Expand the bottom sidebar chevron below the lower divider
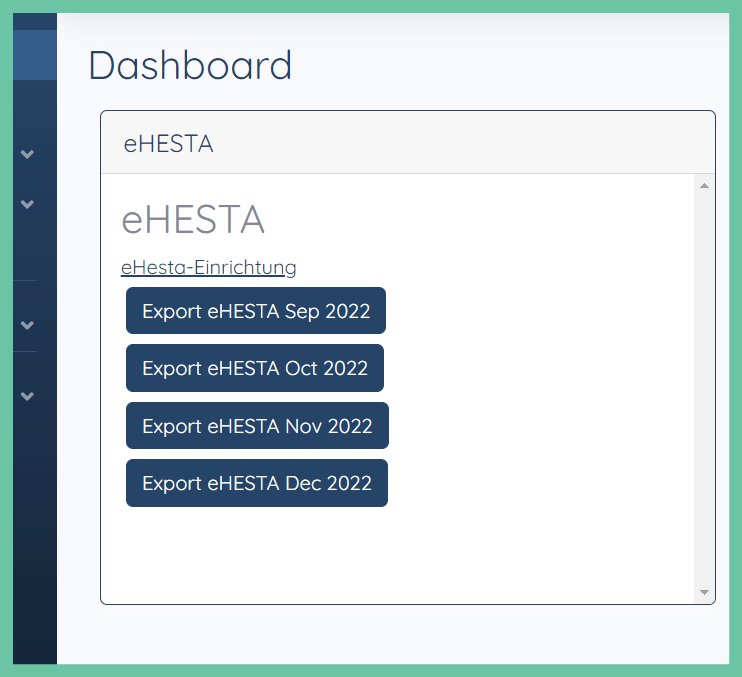Viewport: 742px width, 677px height. (27, 396)
